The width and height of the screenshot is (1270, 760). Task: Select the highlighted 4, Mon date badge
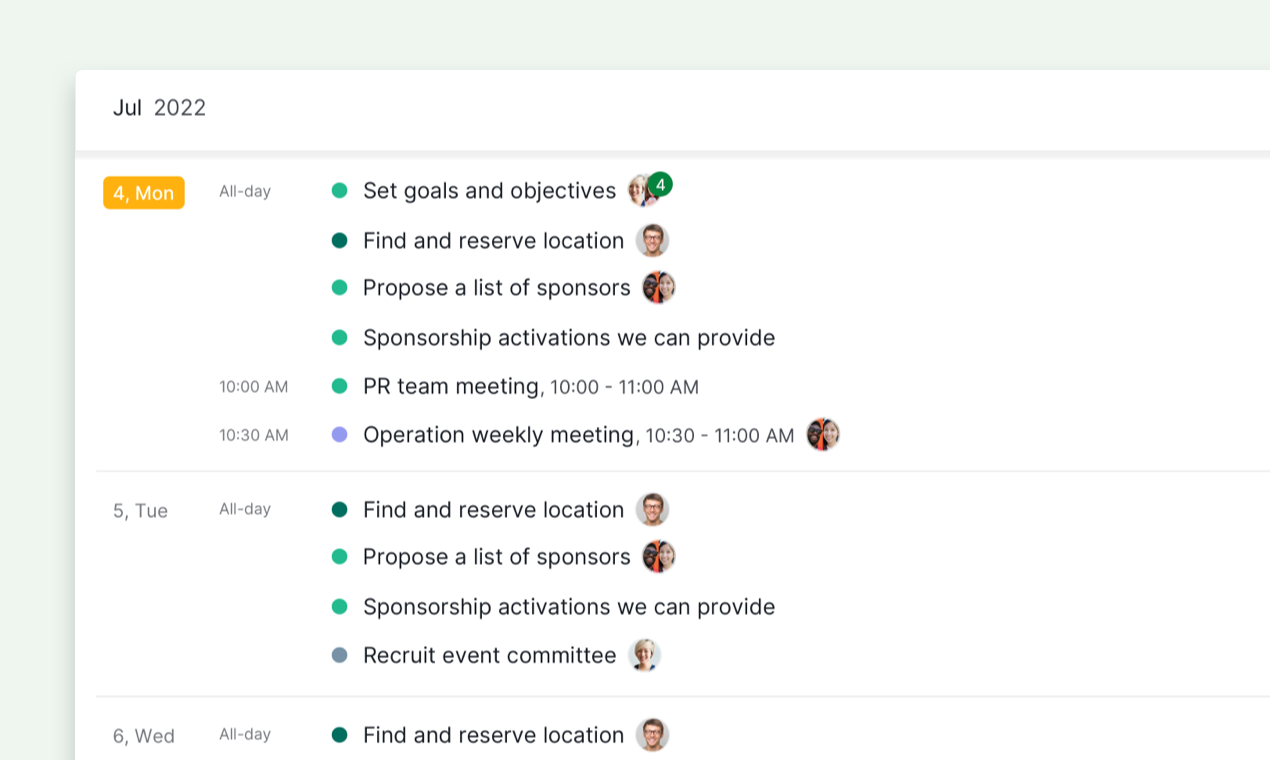point(144,193)
